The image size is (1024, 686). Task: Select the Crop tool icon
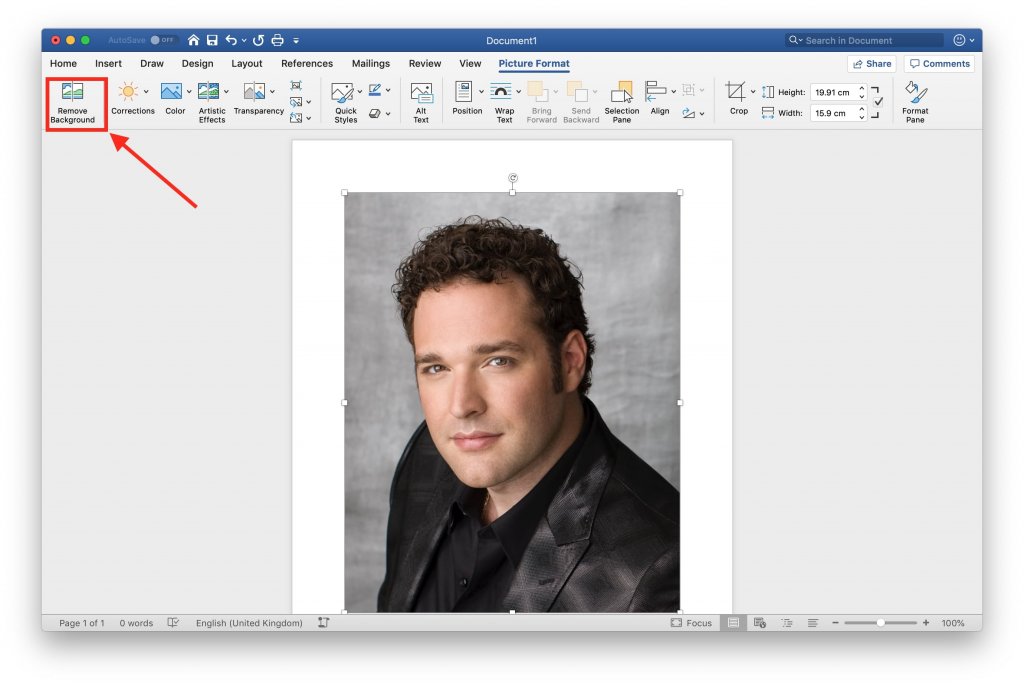pyautogui.click(x=736, y=91)
